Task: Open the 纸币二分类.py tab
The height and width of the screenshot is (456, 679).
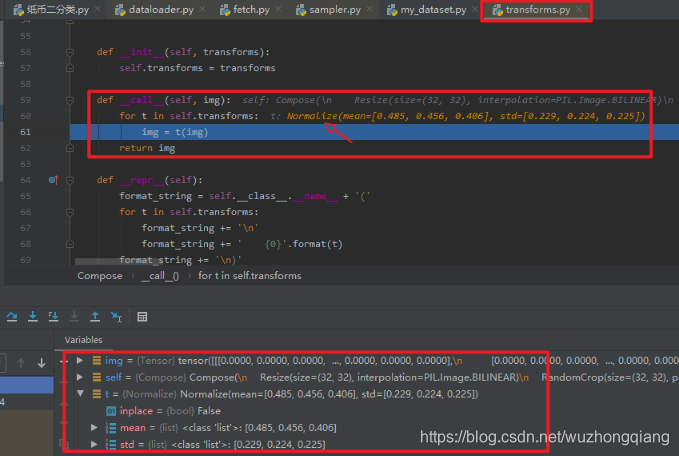Action: [x=51, y=10]
